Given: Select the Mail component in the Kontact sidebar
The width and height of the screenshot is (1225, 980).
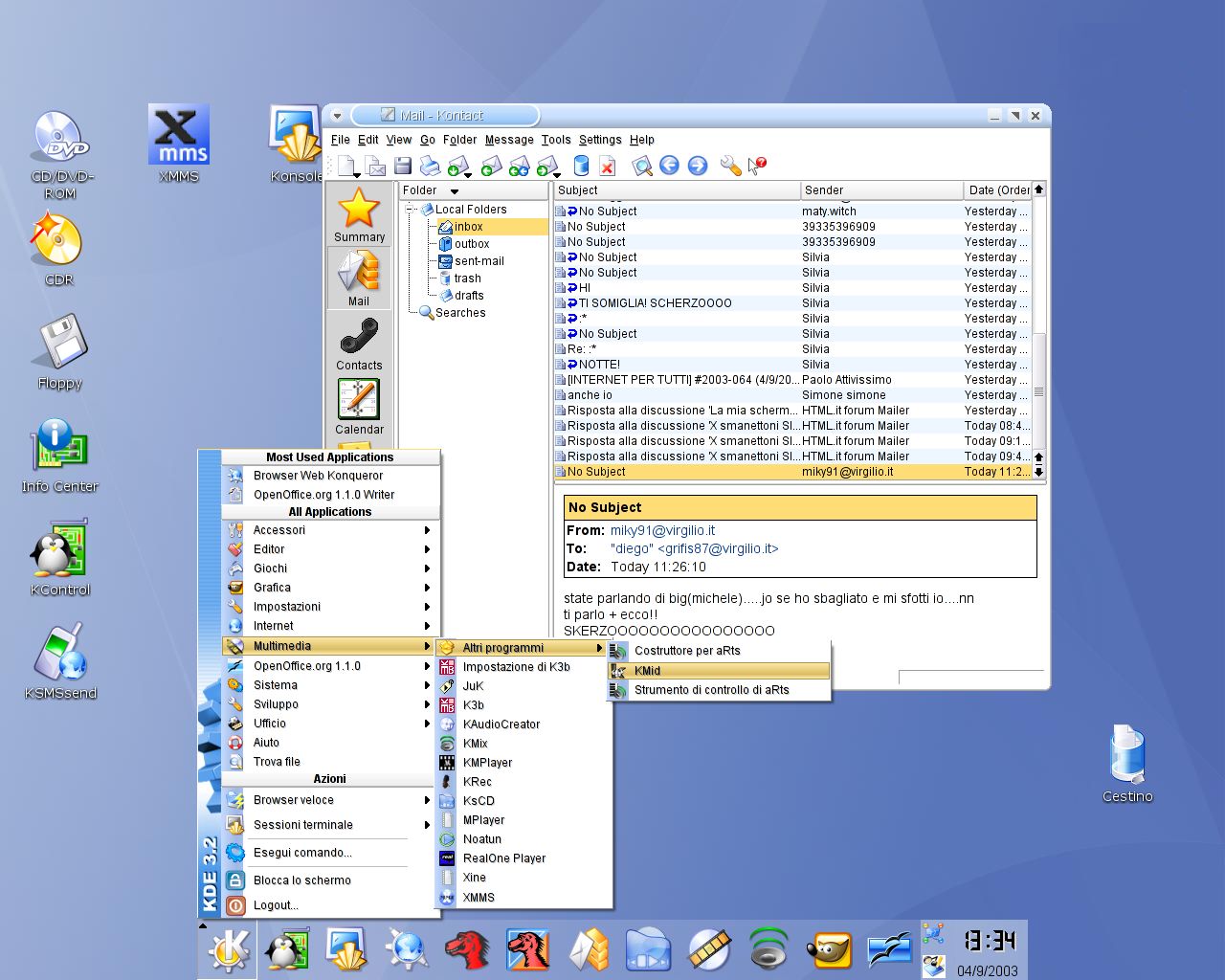Looking at the screenshot, I should 359,278.
